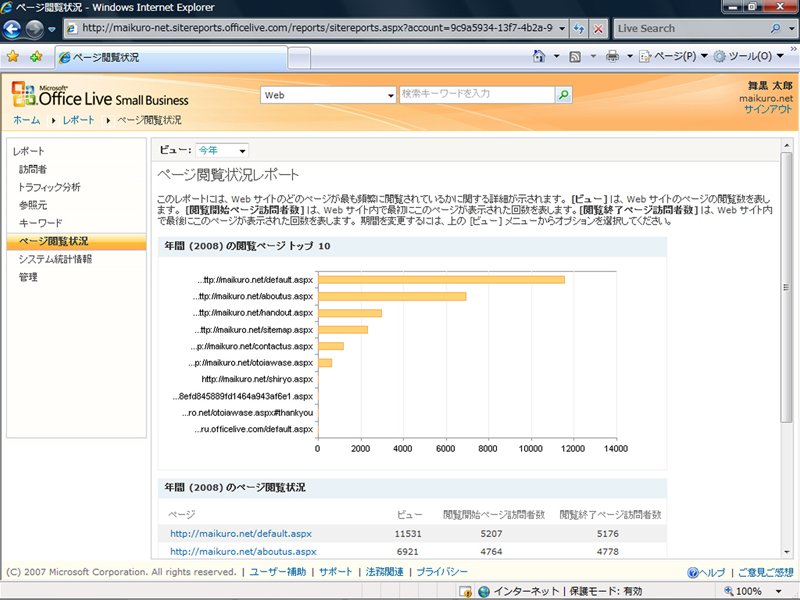Open the 法務関連 footer link
This screenshot has width=800, height=600.
pos(384,572)
